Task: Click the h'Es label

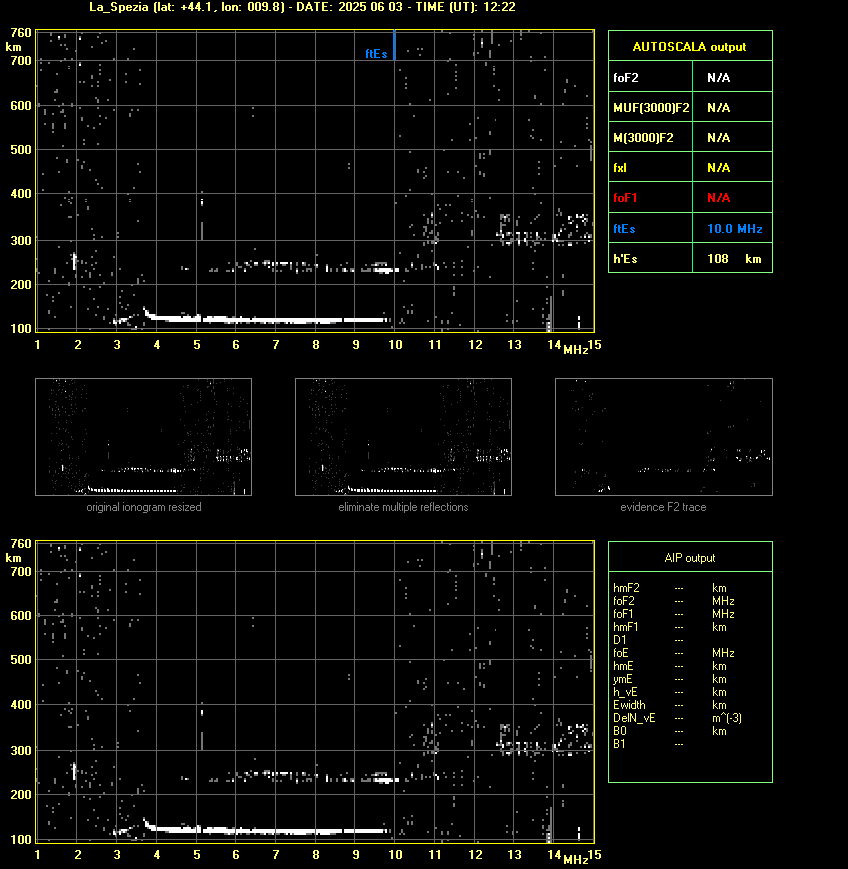Action: [624, 259]
